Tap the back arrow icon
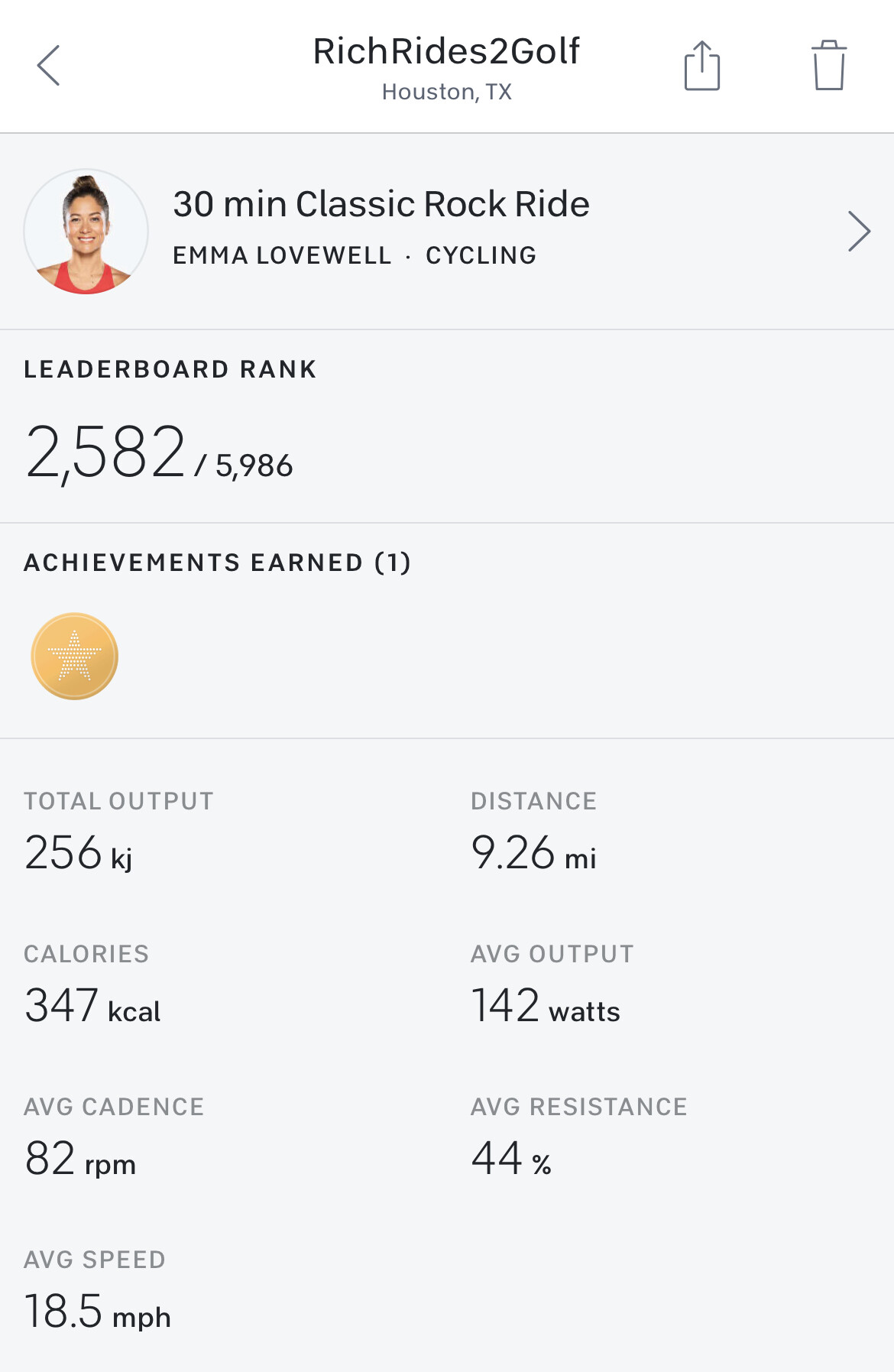894x1372 pixels. click(48, 66)
